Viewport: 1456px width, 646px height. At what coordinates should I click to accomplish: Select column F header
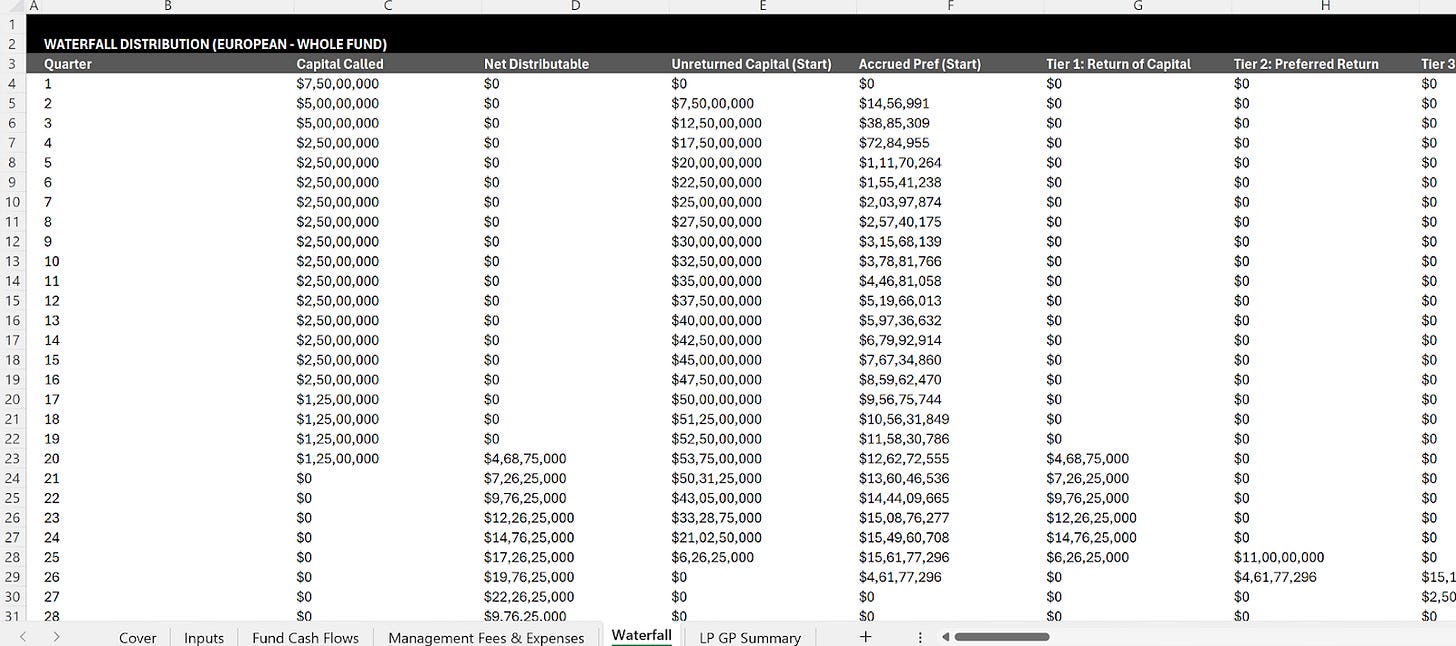(x=950, y=6)
